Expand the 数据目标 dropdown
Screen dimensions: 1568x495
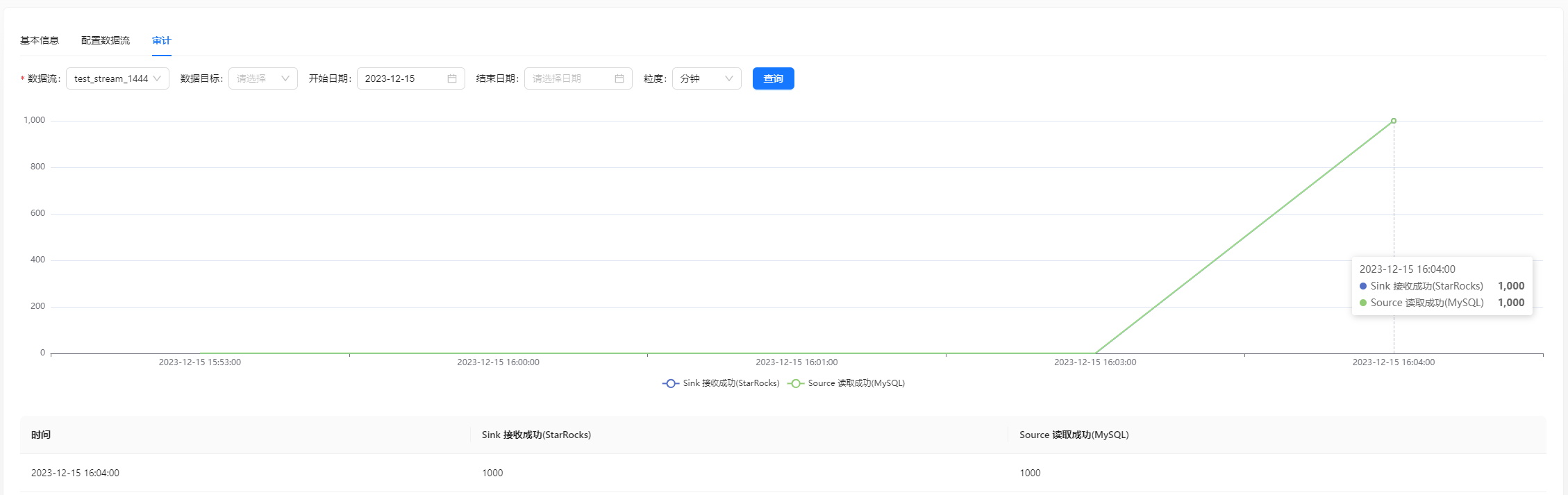262,78
